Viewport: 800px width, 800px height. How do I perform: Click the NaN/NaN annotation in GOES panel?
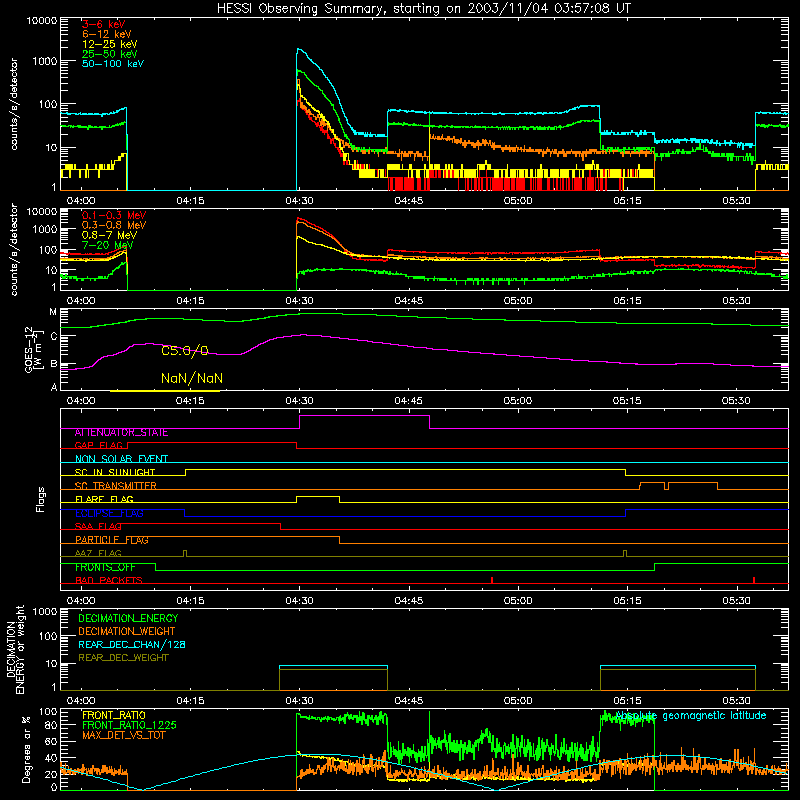192,379
